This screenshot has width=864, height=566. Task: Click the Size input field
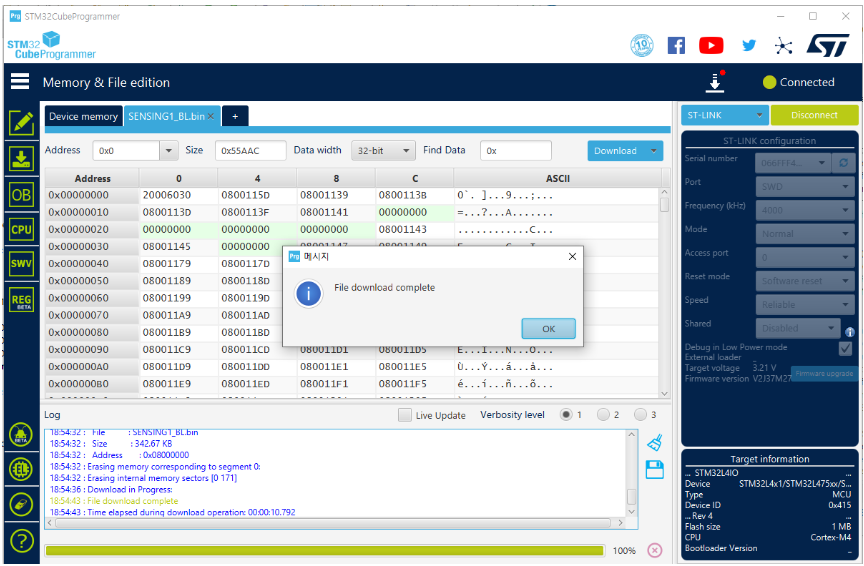250,150
